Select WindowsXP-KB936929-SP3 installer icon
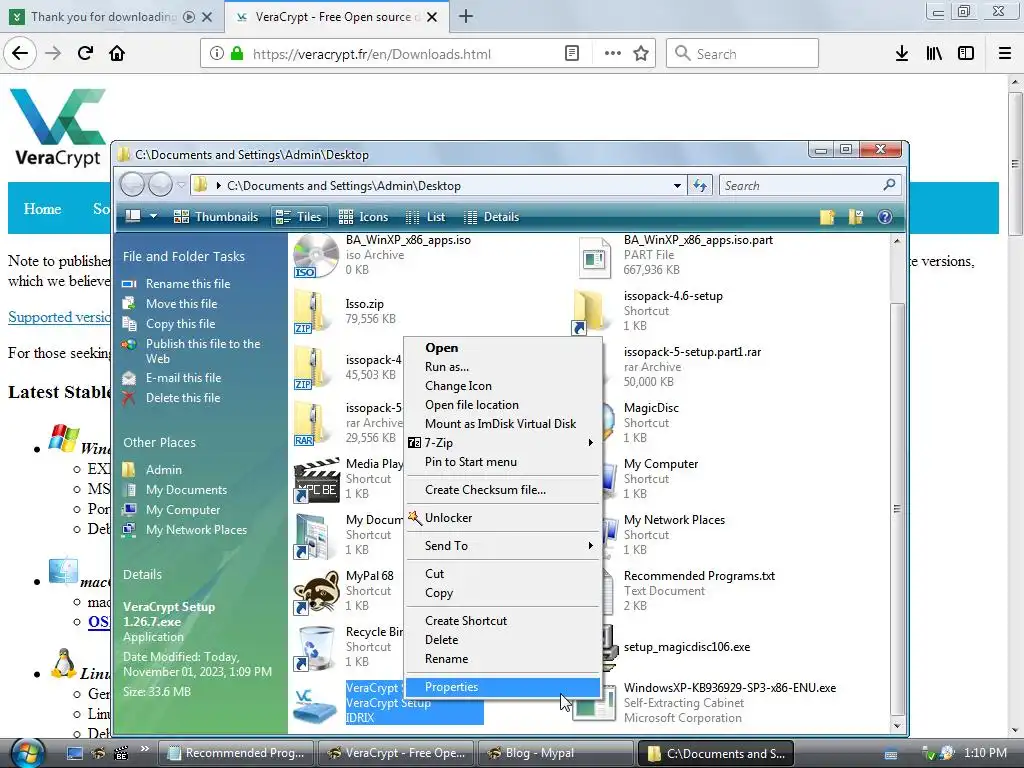 pos(594,703)
